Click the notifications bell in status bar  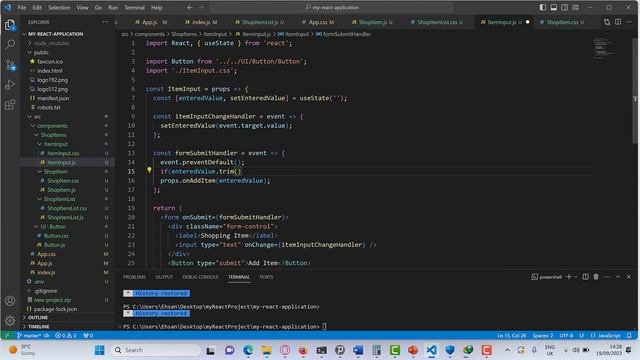pyautogui.click(x=629, y=336)
